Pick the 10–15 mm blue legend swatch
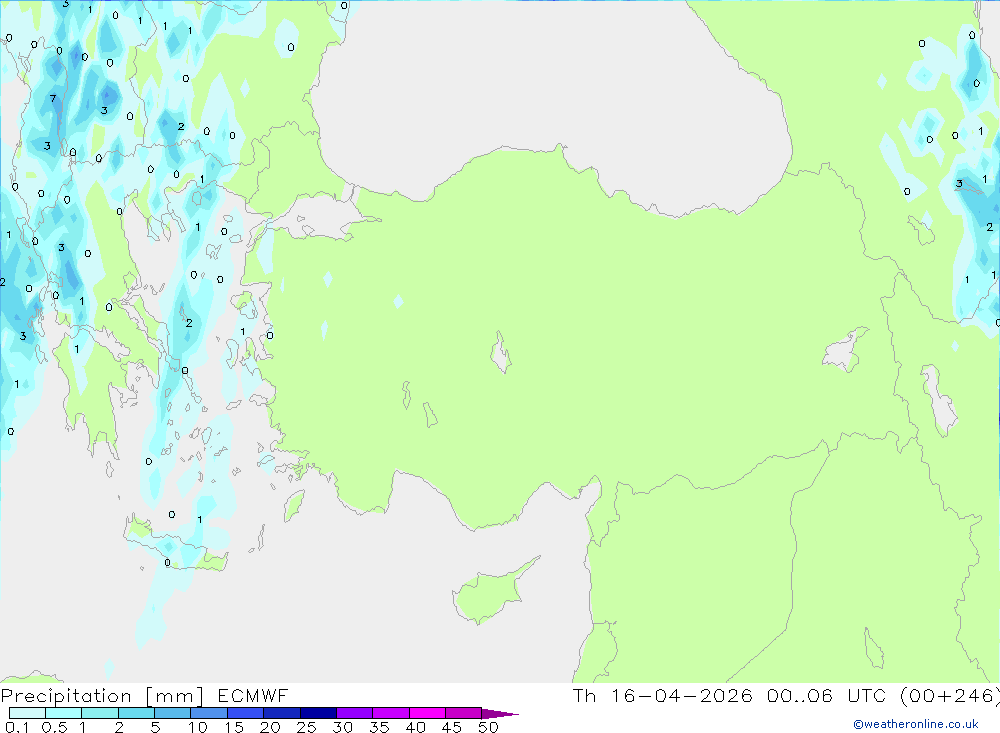Viewport: 1000px width, 733px height. tap(209, 713)
